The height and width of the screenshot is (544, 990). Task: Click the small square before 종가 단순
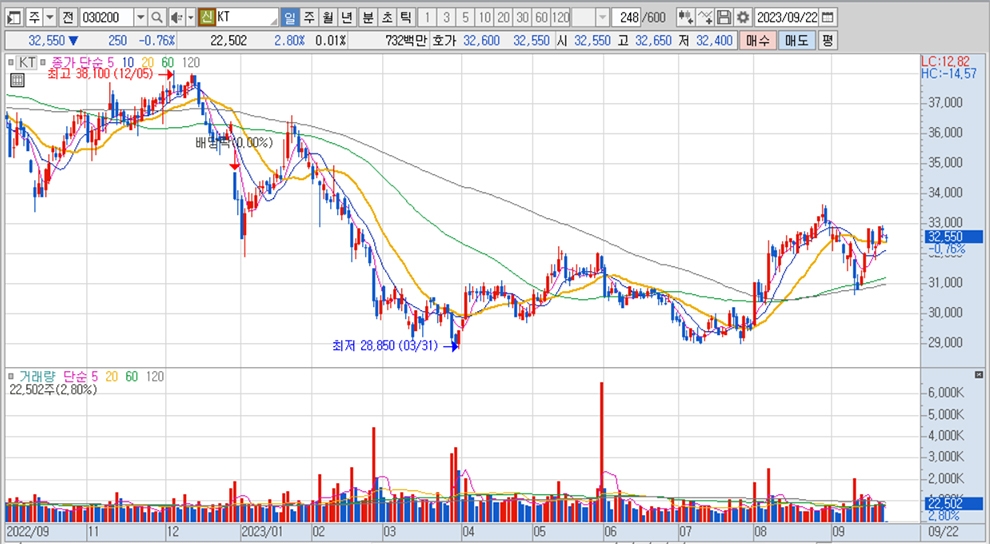[44, 62]
